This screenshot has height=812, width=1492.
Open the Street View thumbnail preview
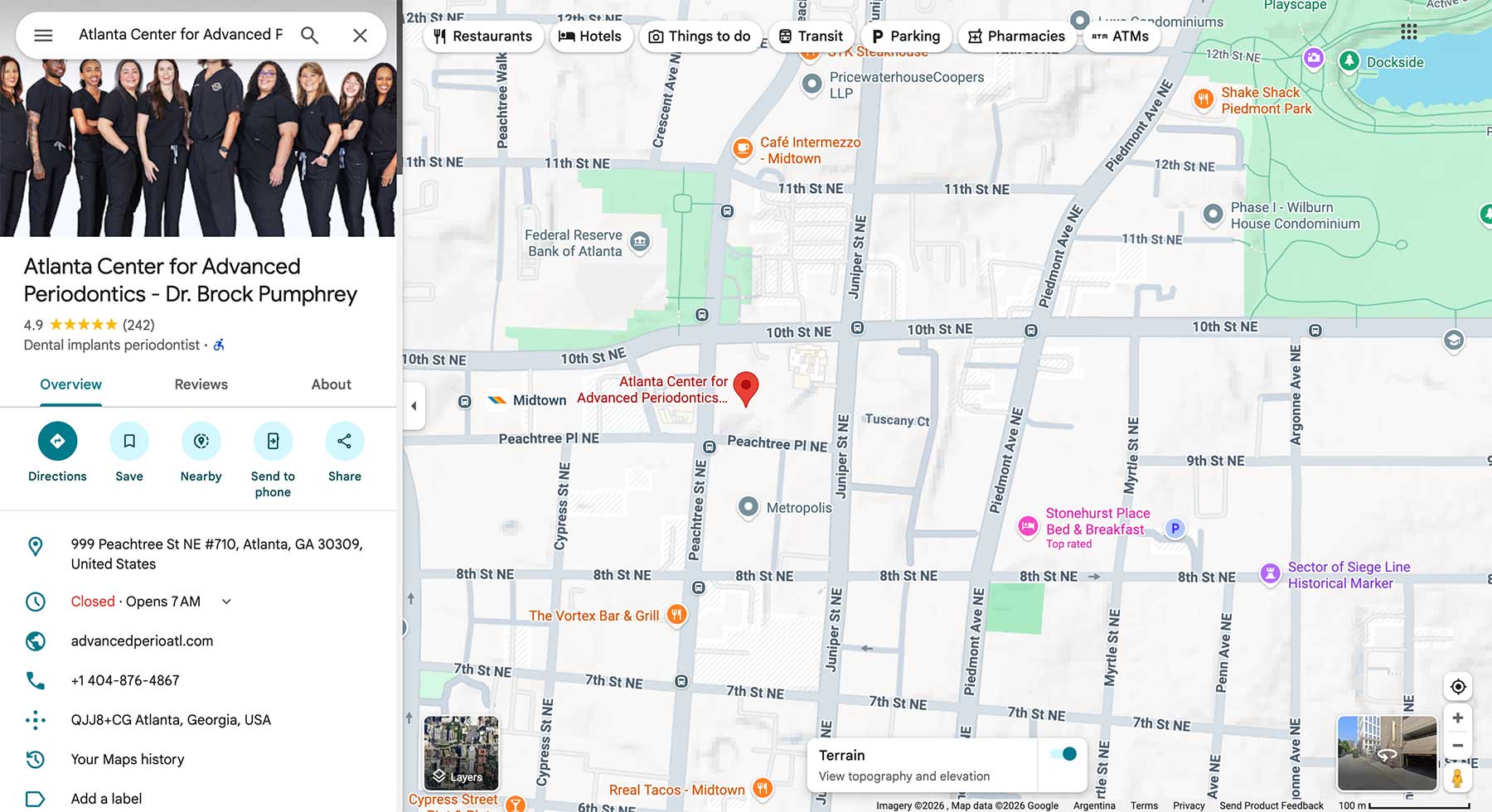[1386, 753]
